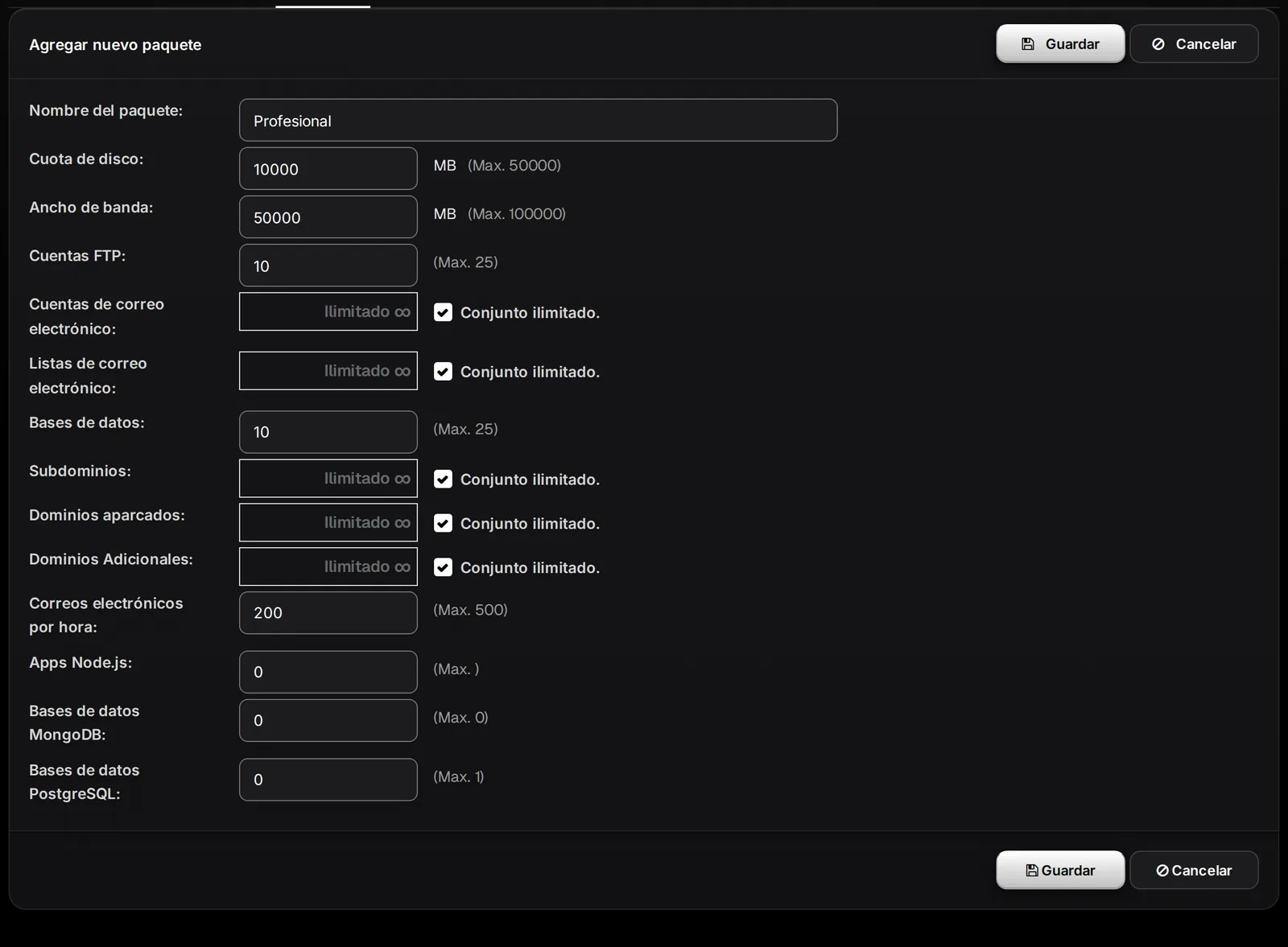Screen dimensions: 1288x947
Task: Click the '(Max. 100000)' hint text
Action: point(517,213)
